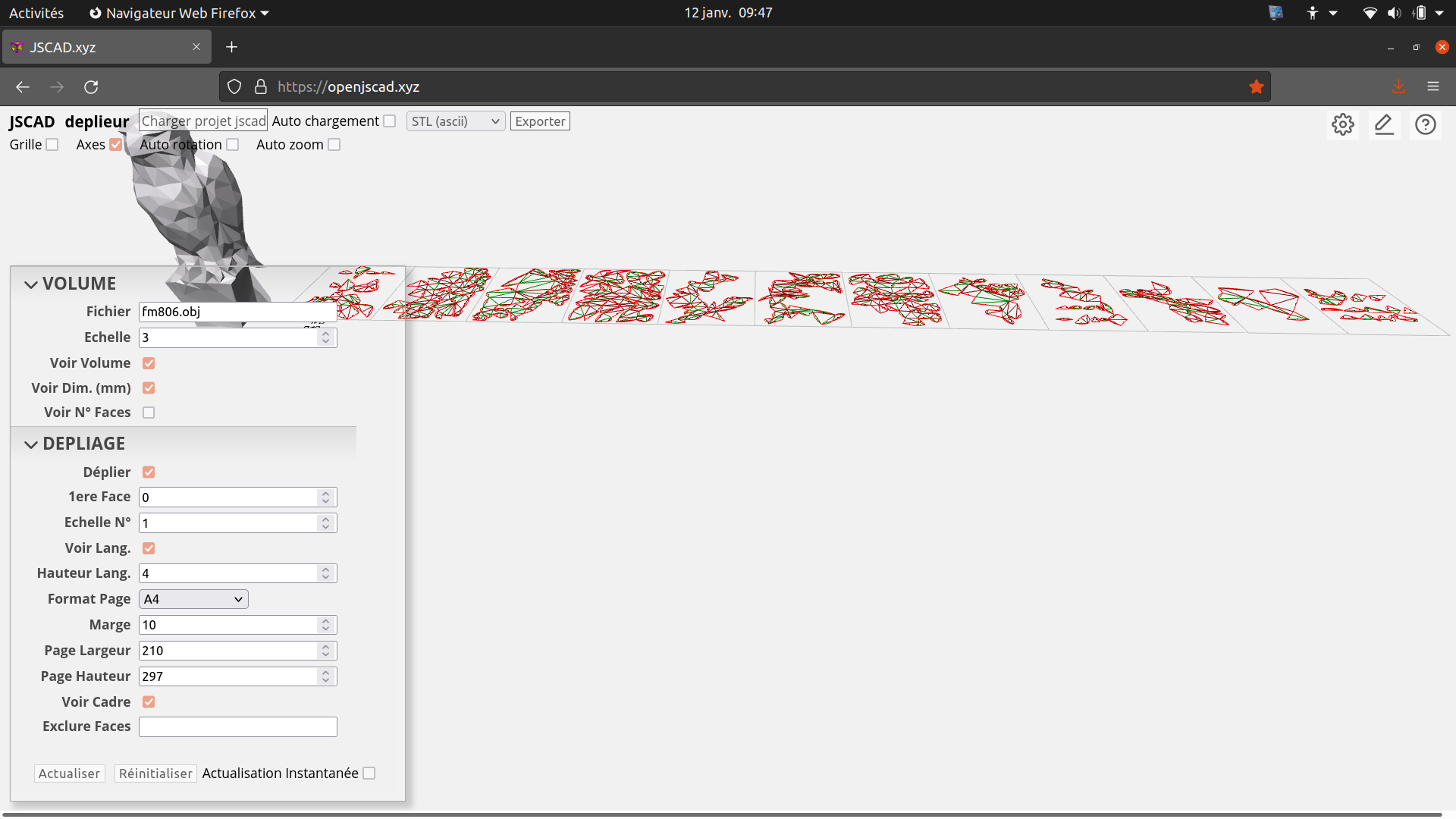Click the Exporter button

[540, 121]
